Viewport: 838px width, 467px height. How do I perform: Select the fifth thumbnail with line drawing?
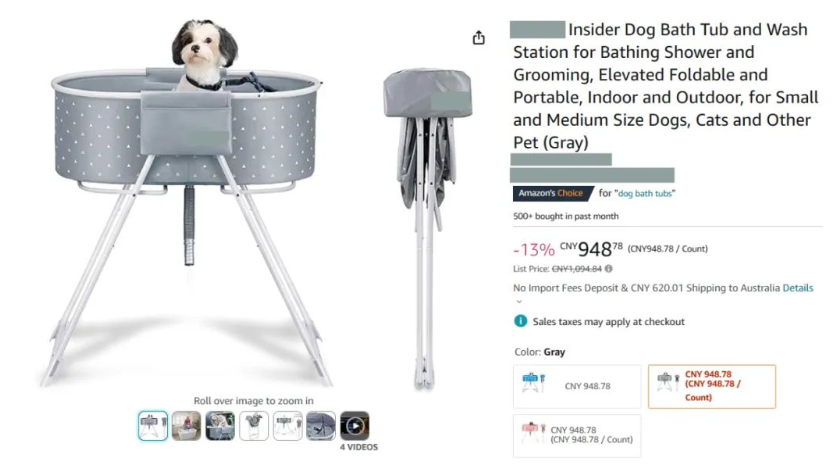pos(288,426)
